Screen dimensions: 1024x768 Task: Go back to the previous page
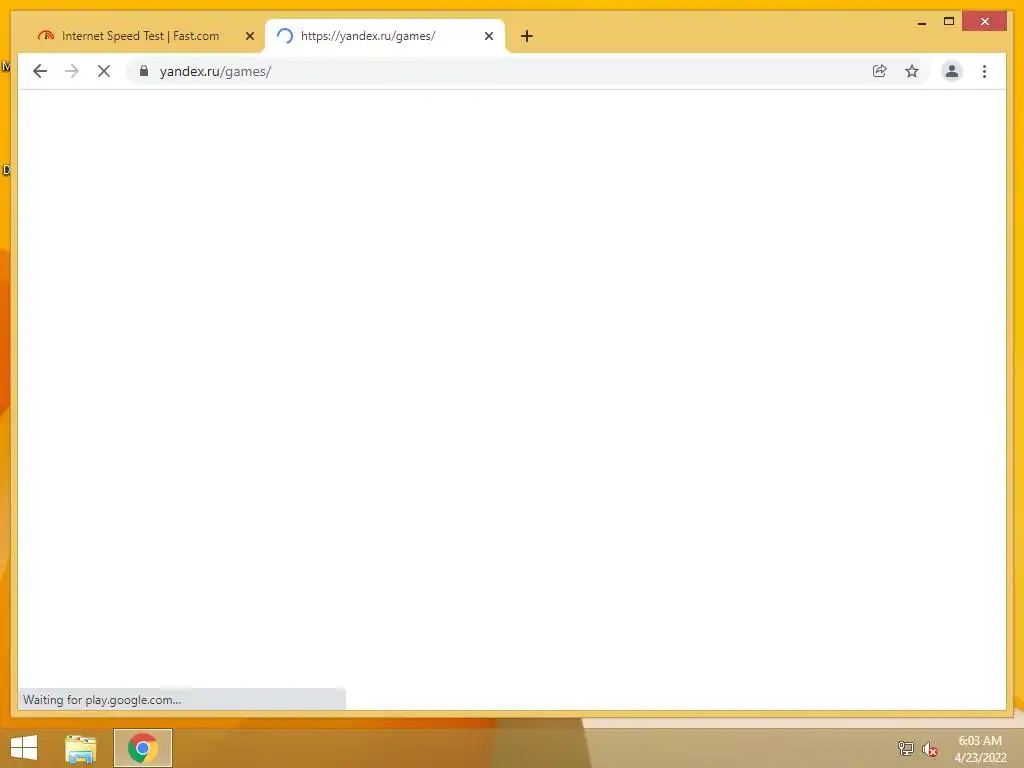(40, 71)
